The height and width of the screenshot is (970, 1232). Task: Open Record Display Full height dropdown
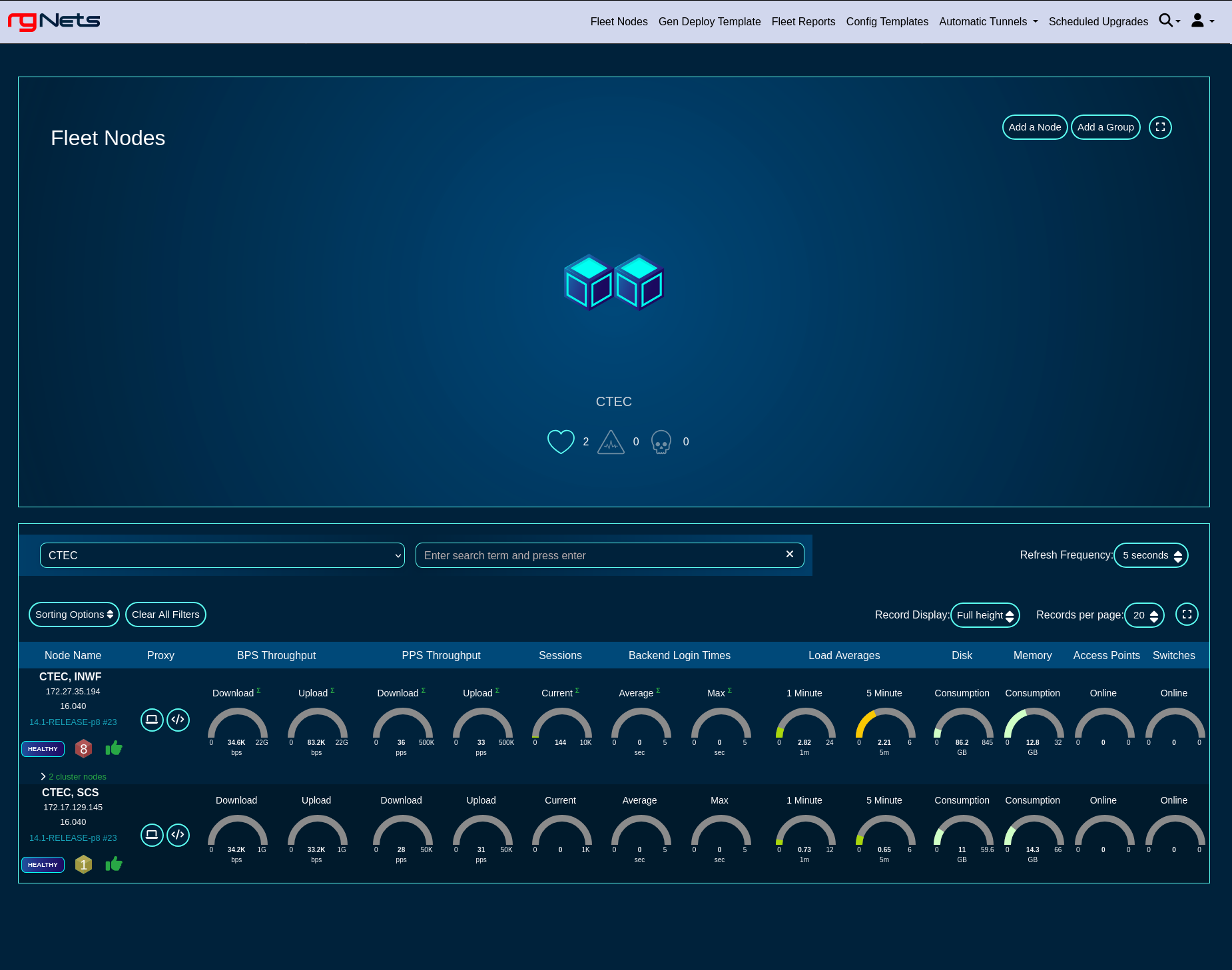click(x=985, y=615)
